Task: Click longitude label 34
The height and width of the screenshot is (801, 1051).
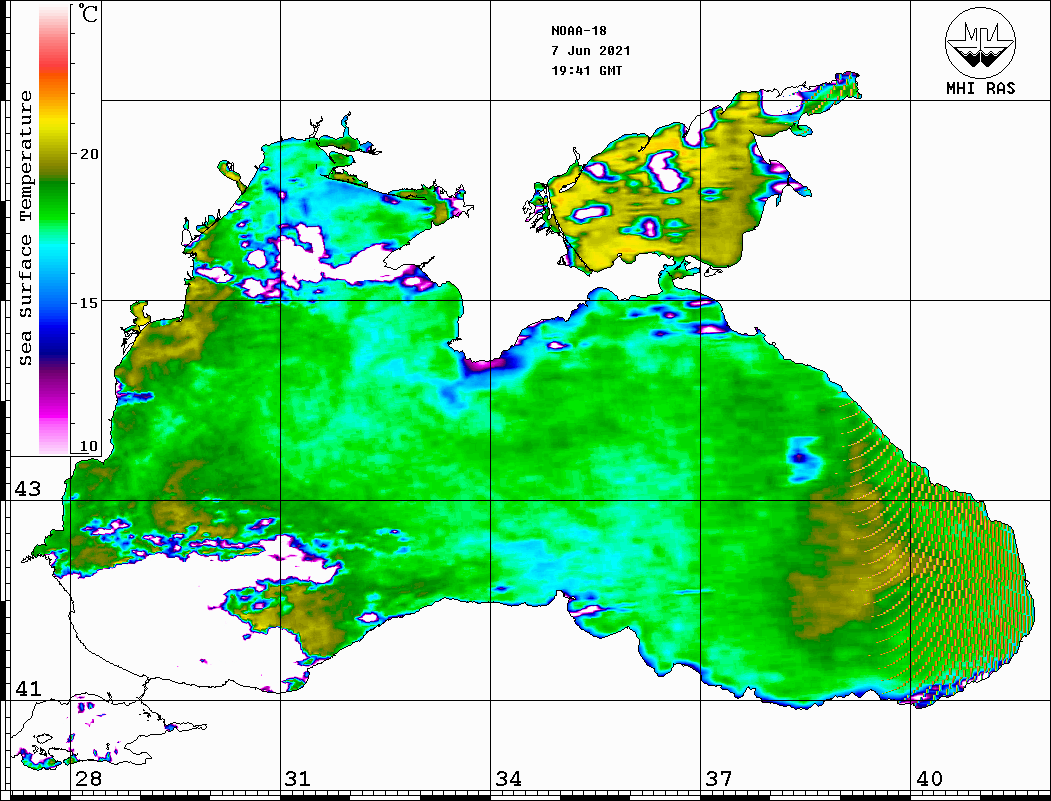Action: click(x=508, y=779)
